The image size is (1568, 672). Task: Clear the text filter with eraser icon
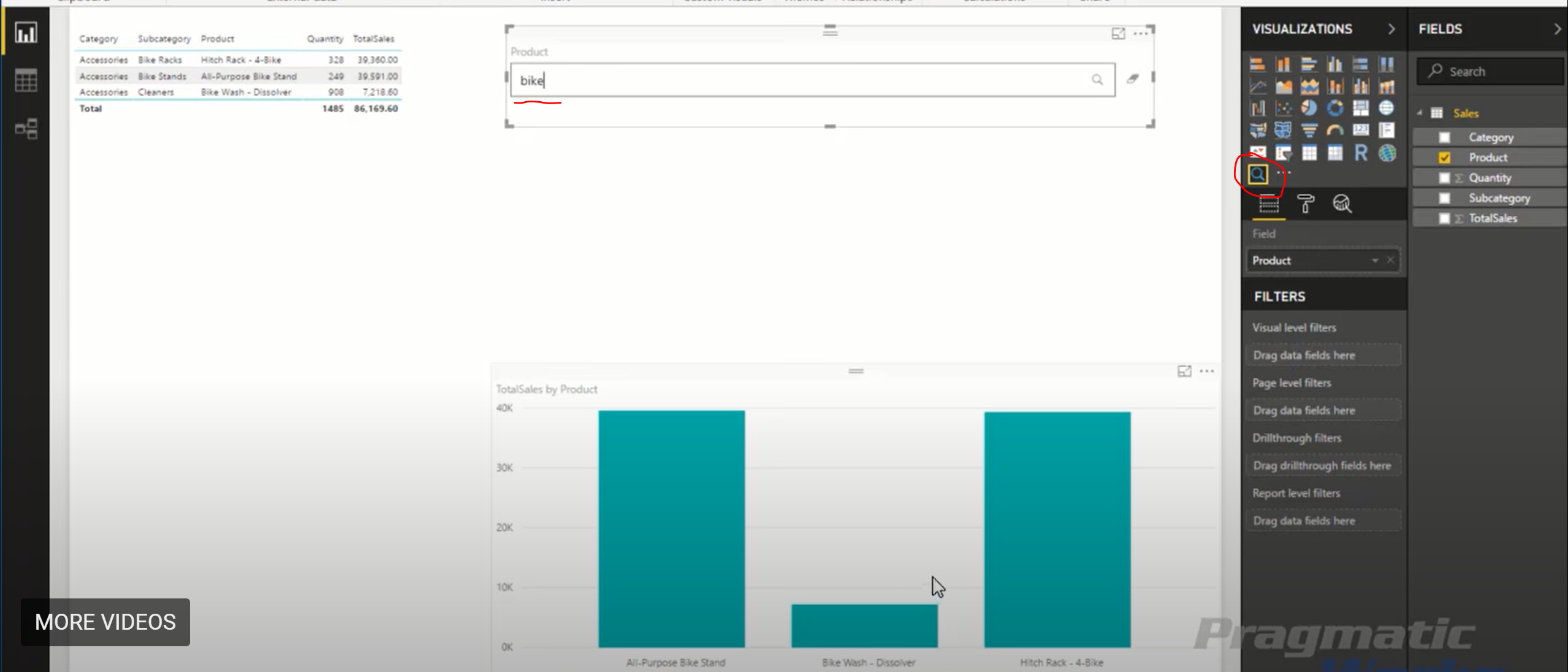pyautogui.click(x=1132, y=79)
